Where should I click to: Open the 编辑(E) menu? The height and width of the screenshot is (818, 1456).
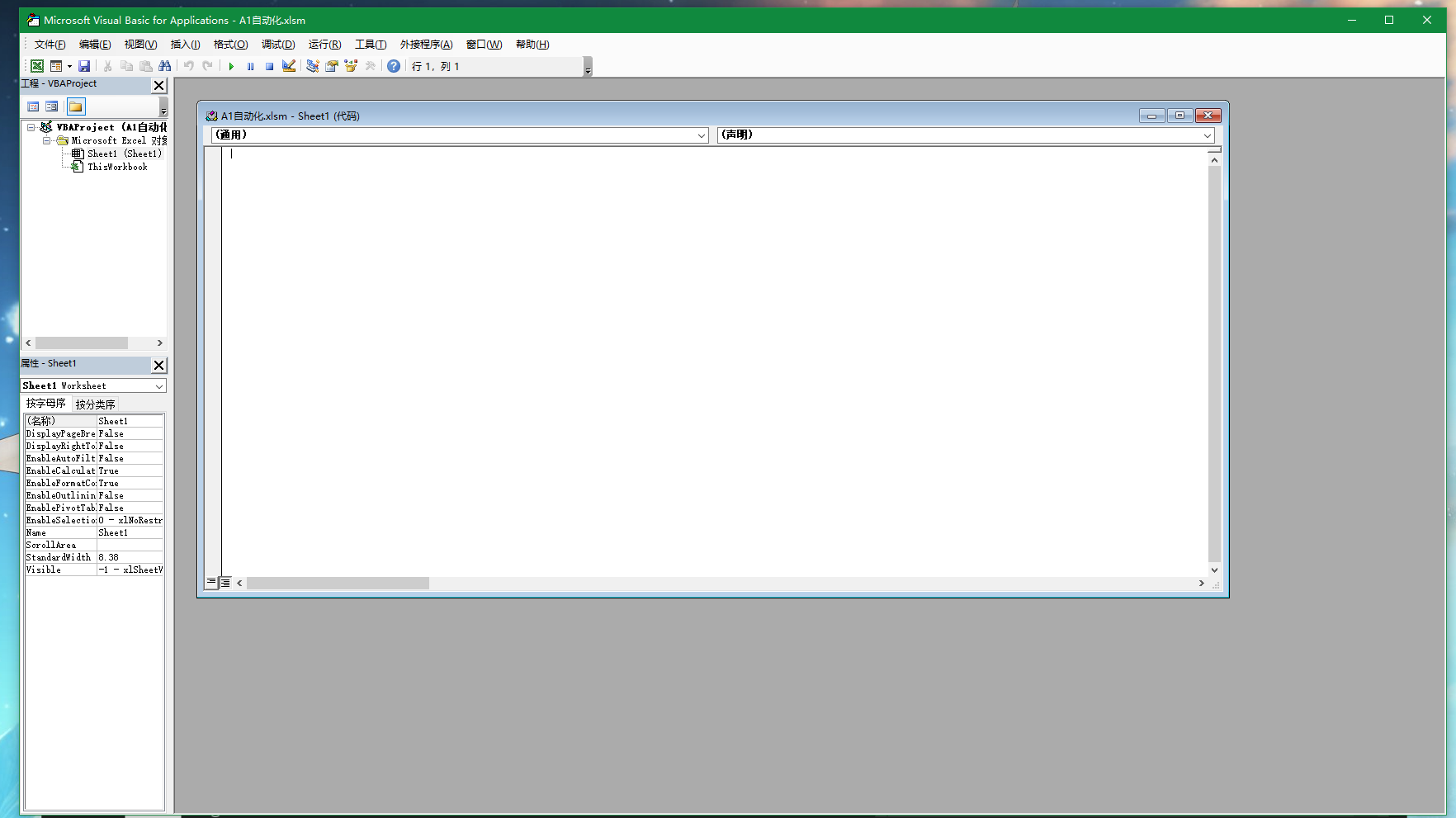pyautogui.click(x=95, y=45)
